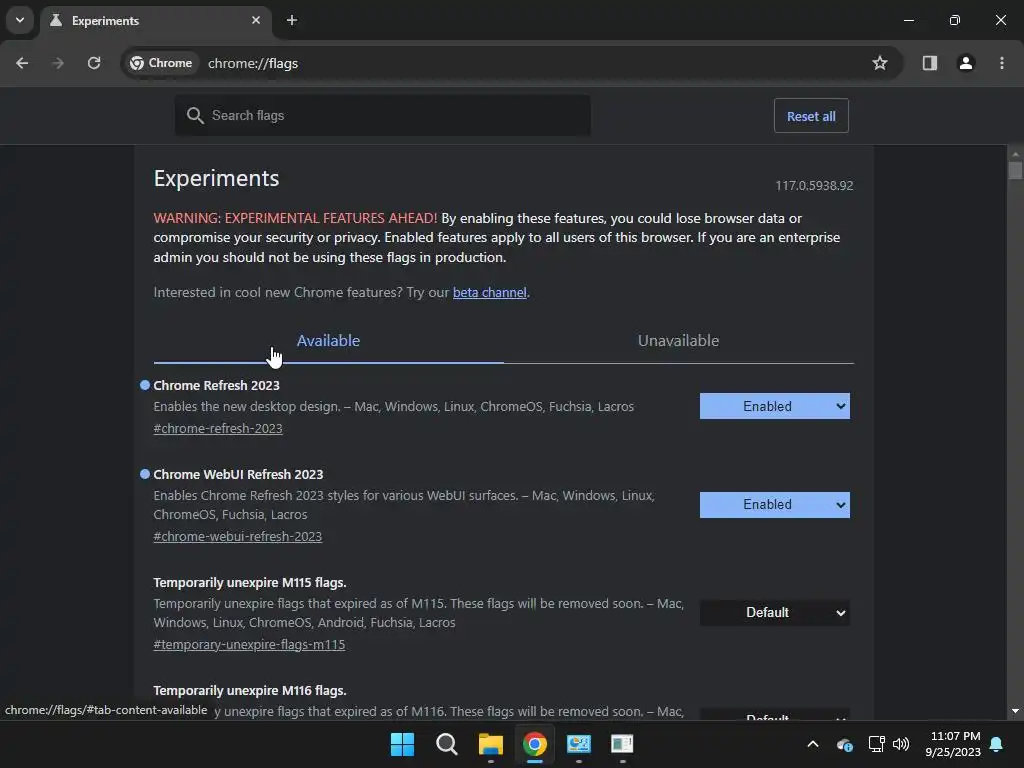Switch to the Unavailable tab

pyautogui.click(x=679, y=341)
